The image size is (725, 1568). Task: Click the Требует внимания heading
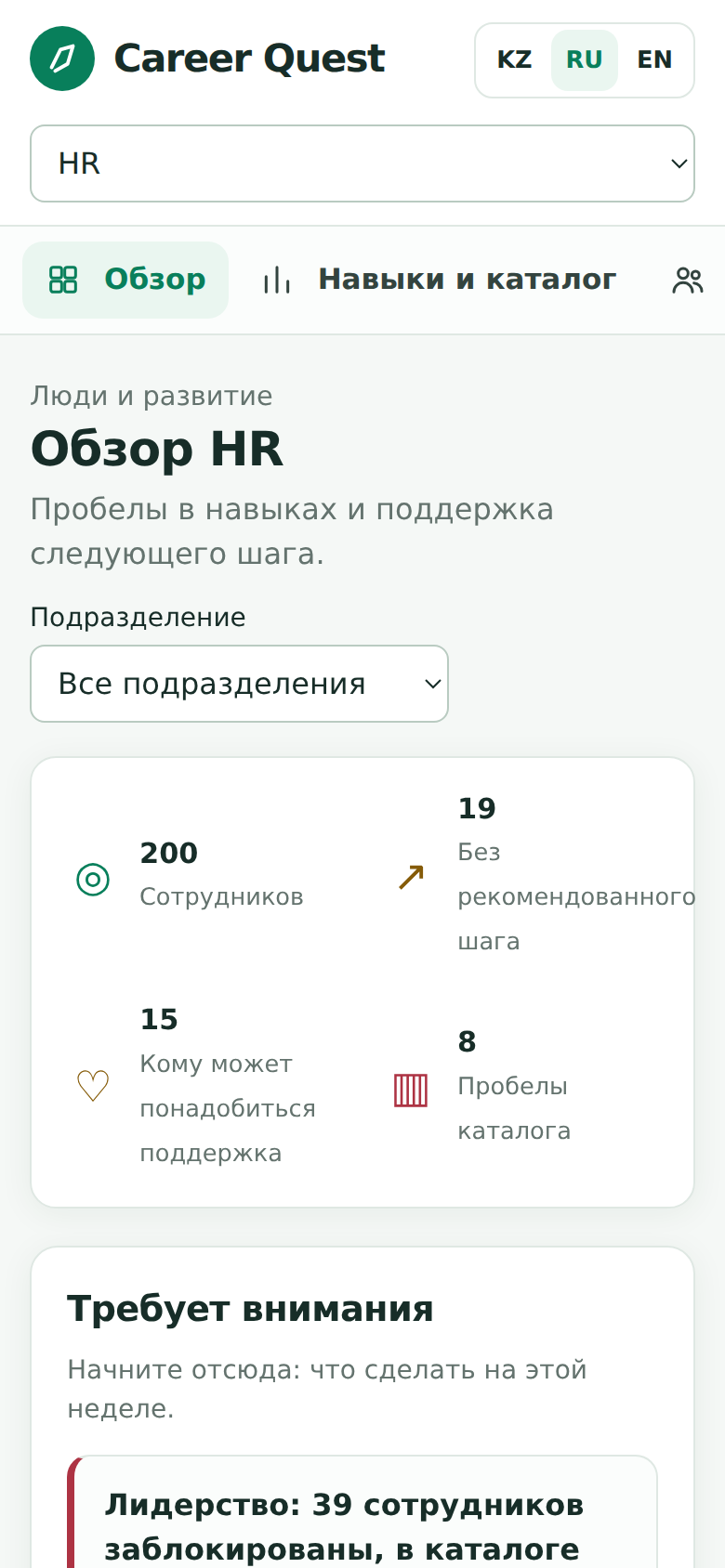251,1309
